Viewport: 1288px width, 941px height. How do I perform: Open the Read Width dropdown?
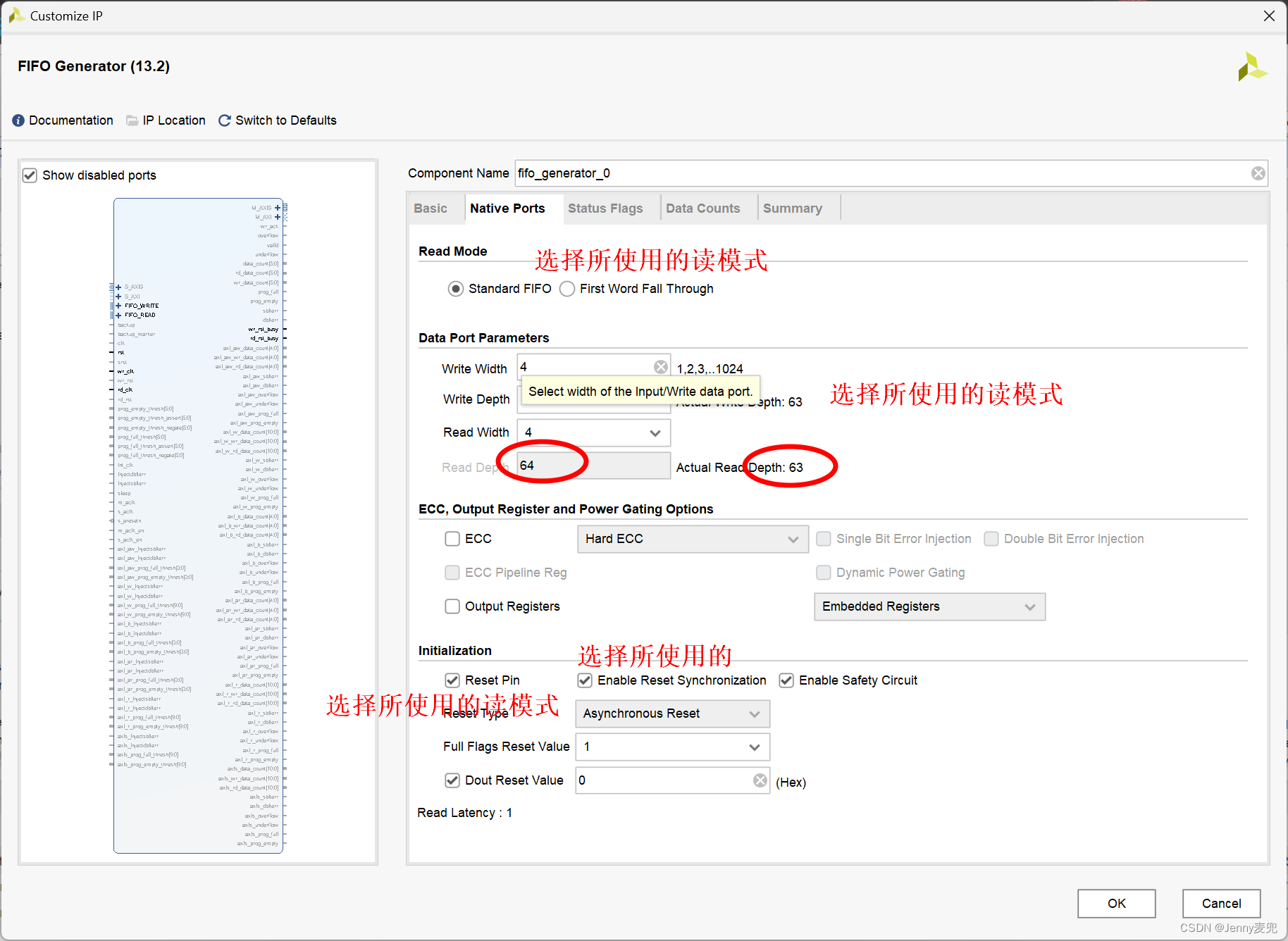pyautogui.click(x=655, y=432)
